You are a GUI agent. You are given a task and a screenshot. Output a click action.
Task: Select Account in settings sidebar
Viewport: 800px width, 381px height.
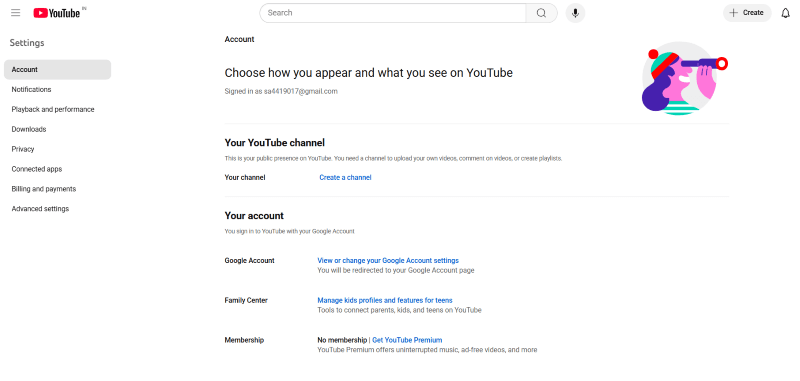point(57,70)
